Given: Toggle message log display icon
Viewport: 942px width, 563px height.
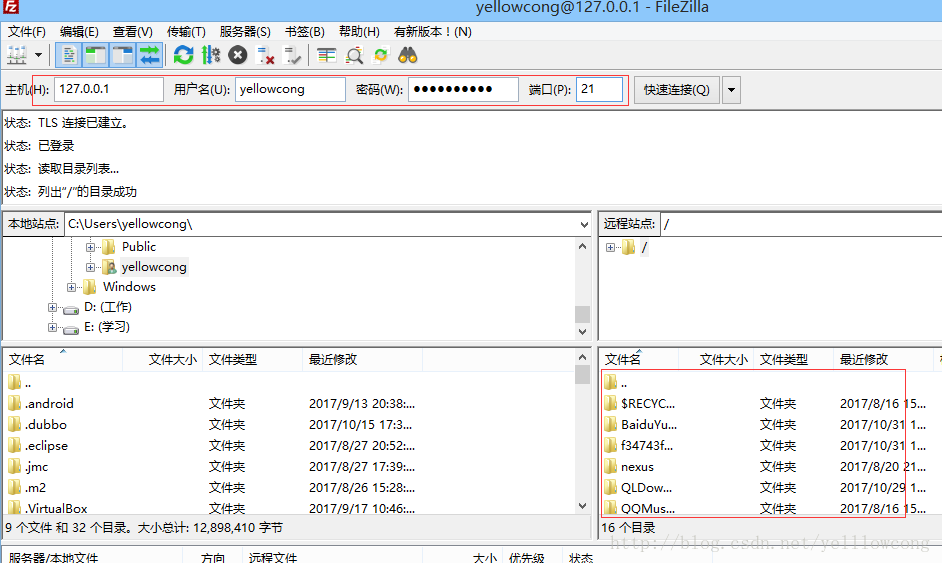Looking at the screenshot, I should pyautogui.click(x=68, y=55).
